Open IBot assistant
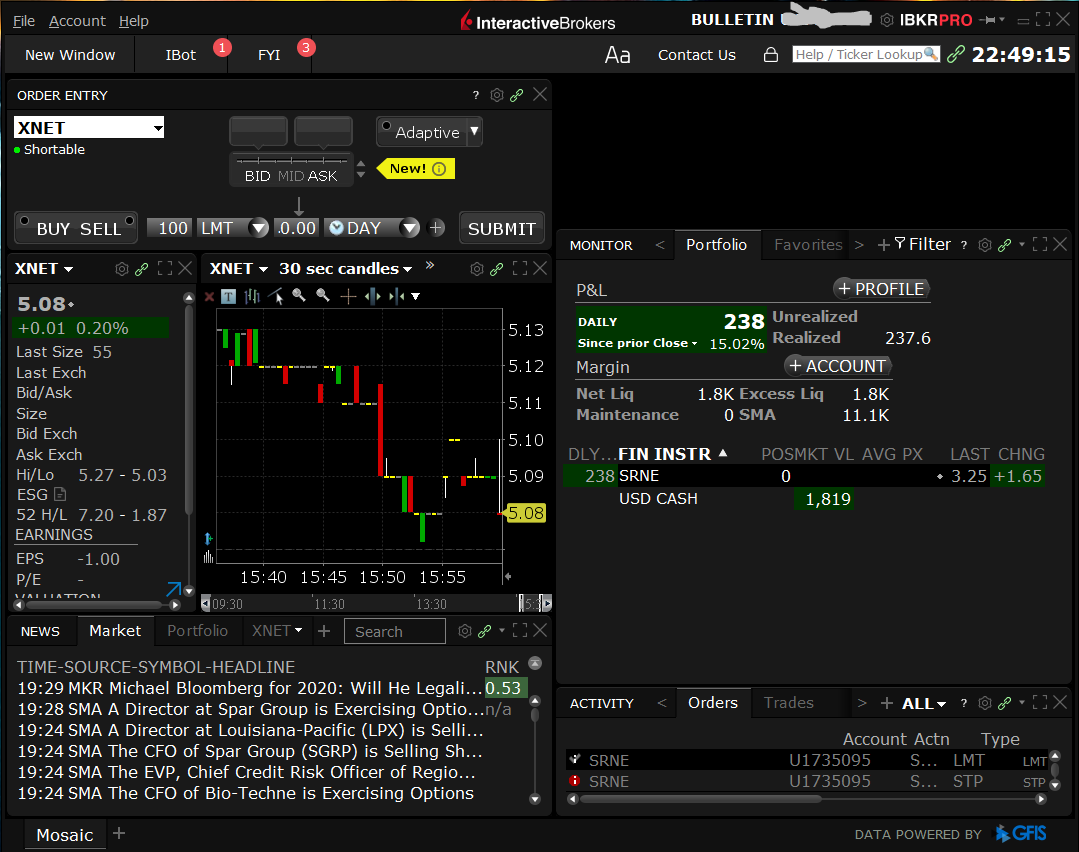Viewport: 1079px width, 852px height. (x=181, y=55)
